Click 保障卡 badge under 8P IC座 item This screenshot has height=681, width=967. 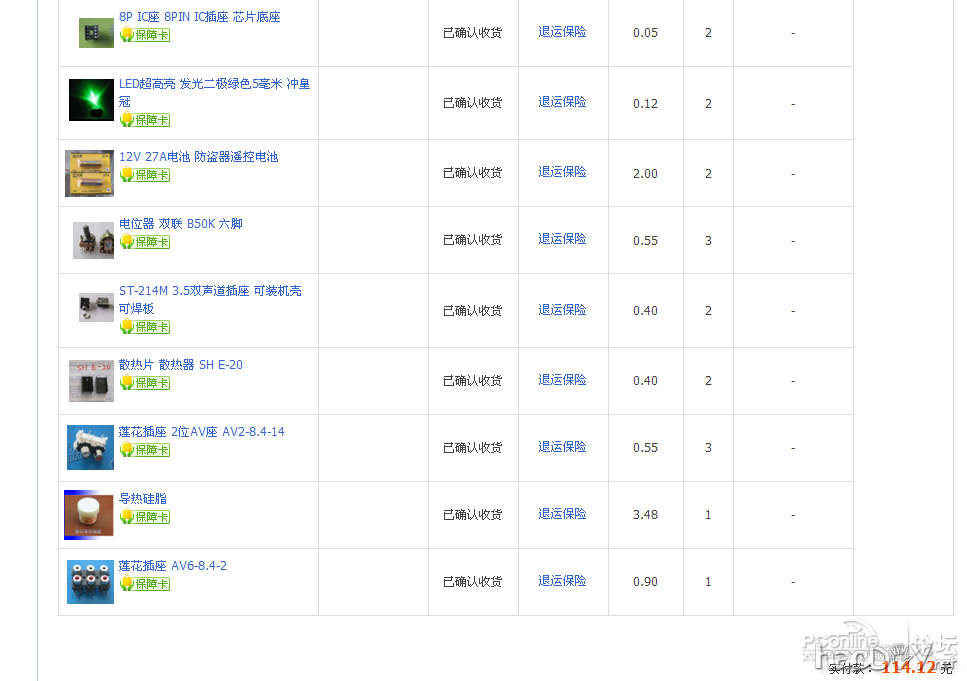coord(145,35)
